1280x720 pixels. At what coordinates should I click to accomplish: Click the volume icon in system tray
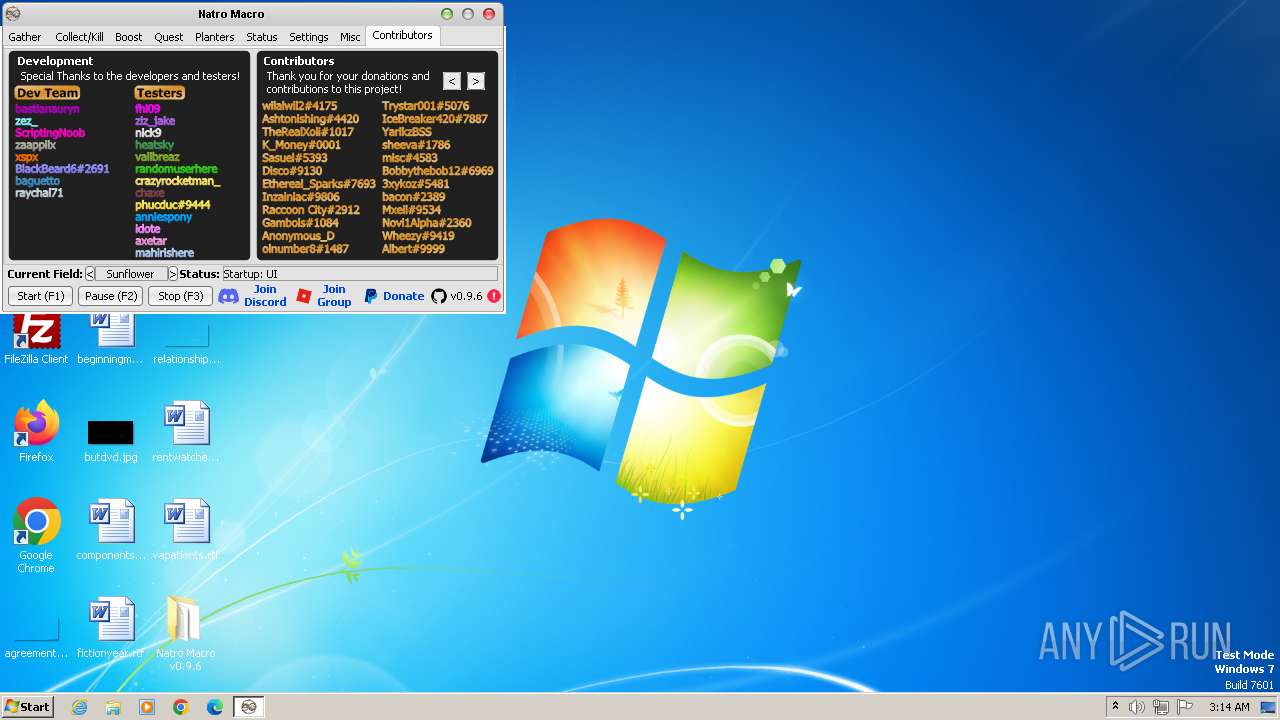(1137, 707)
